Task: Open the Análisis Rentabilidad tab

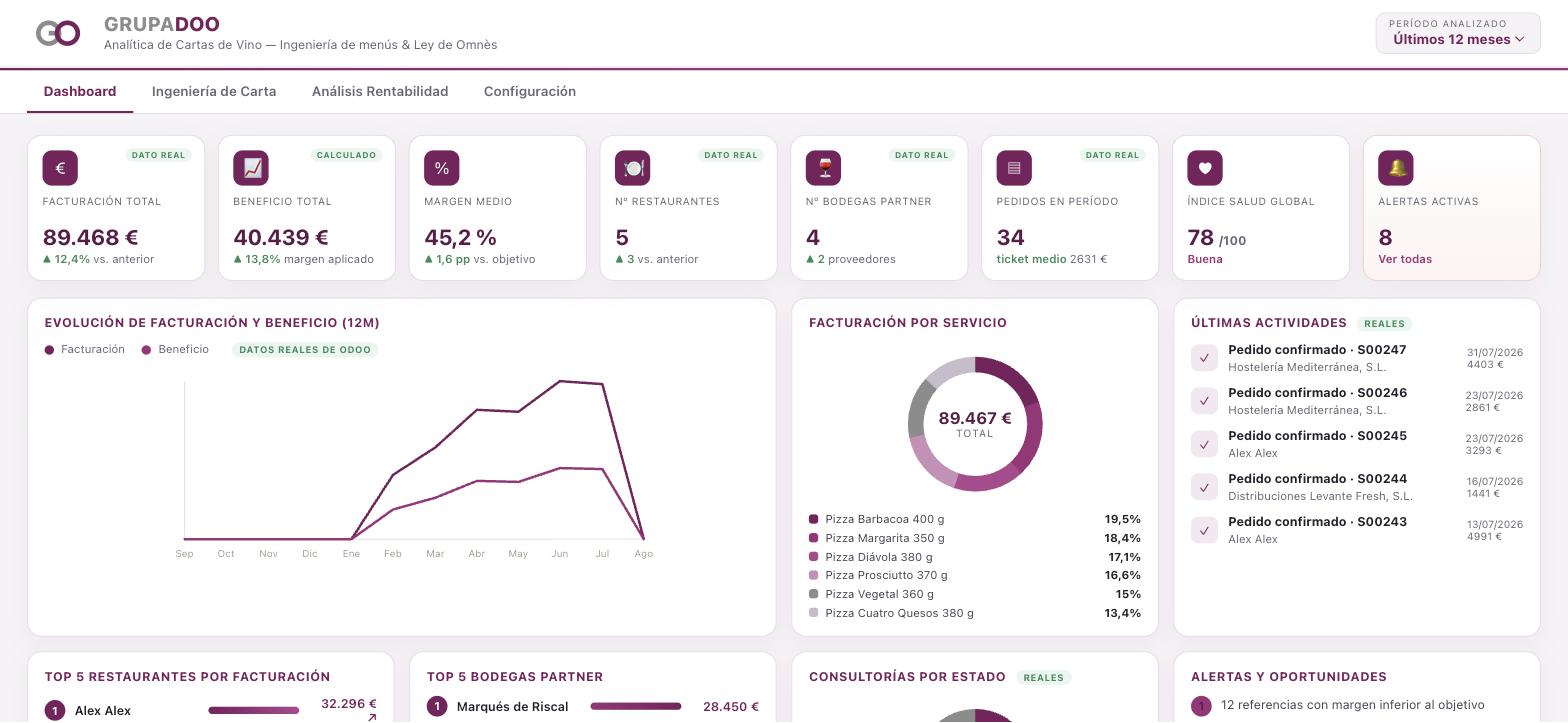Action: pos(380,91)
